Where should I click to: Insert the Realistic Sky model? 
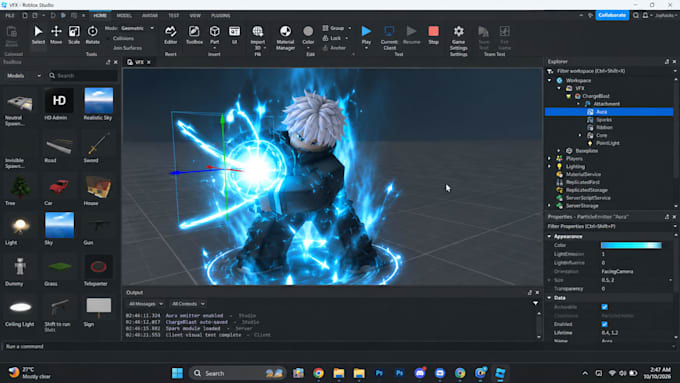[98, 104]
